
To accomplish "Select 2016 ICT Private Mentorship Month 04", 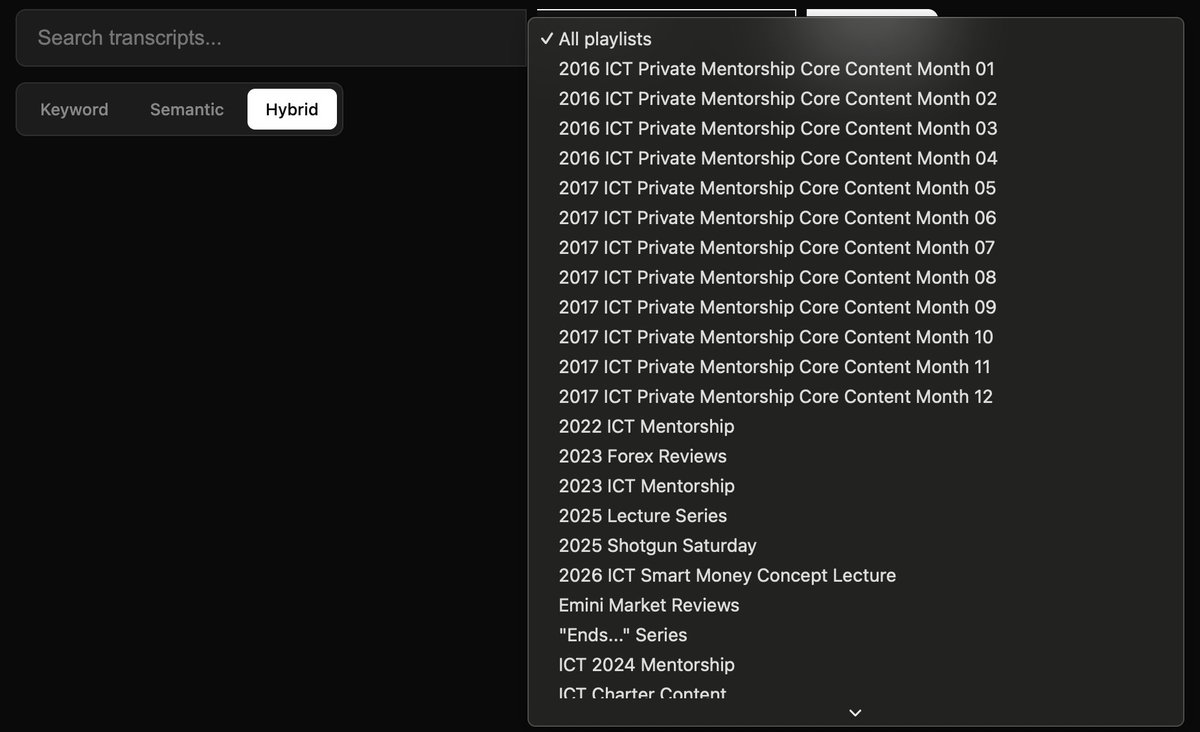I will pos(855,158).
